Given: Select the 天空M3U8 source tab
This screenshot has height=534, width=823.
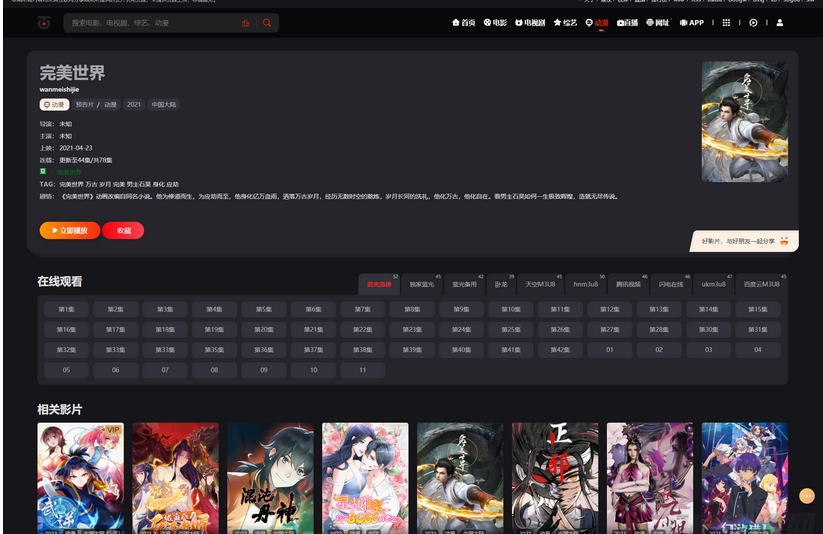Looking at the screenshot, I should [x=540, y=284].
